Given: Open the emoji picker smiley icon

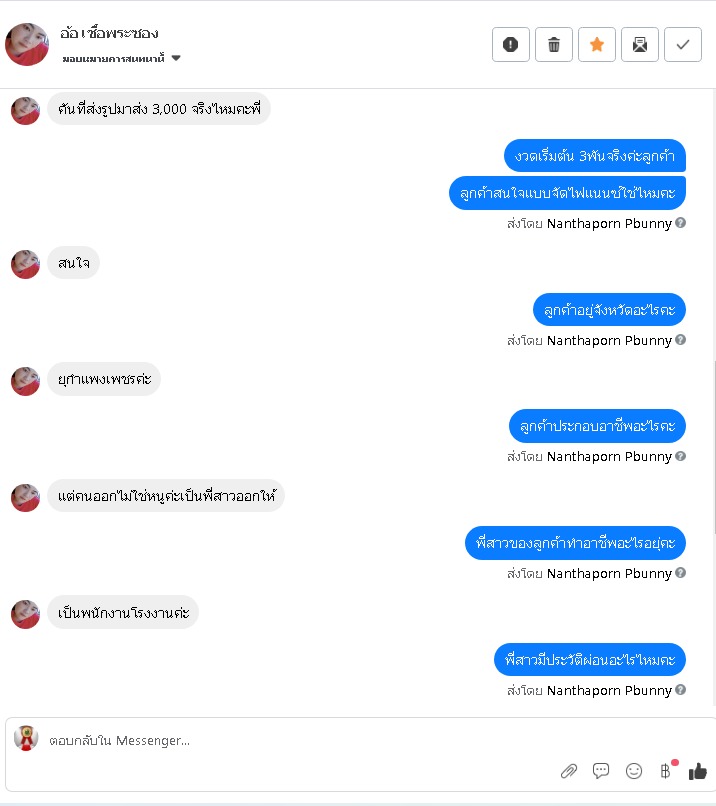Looking at the screenshot, I should click(634, 771).
